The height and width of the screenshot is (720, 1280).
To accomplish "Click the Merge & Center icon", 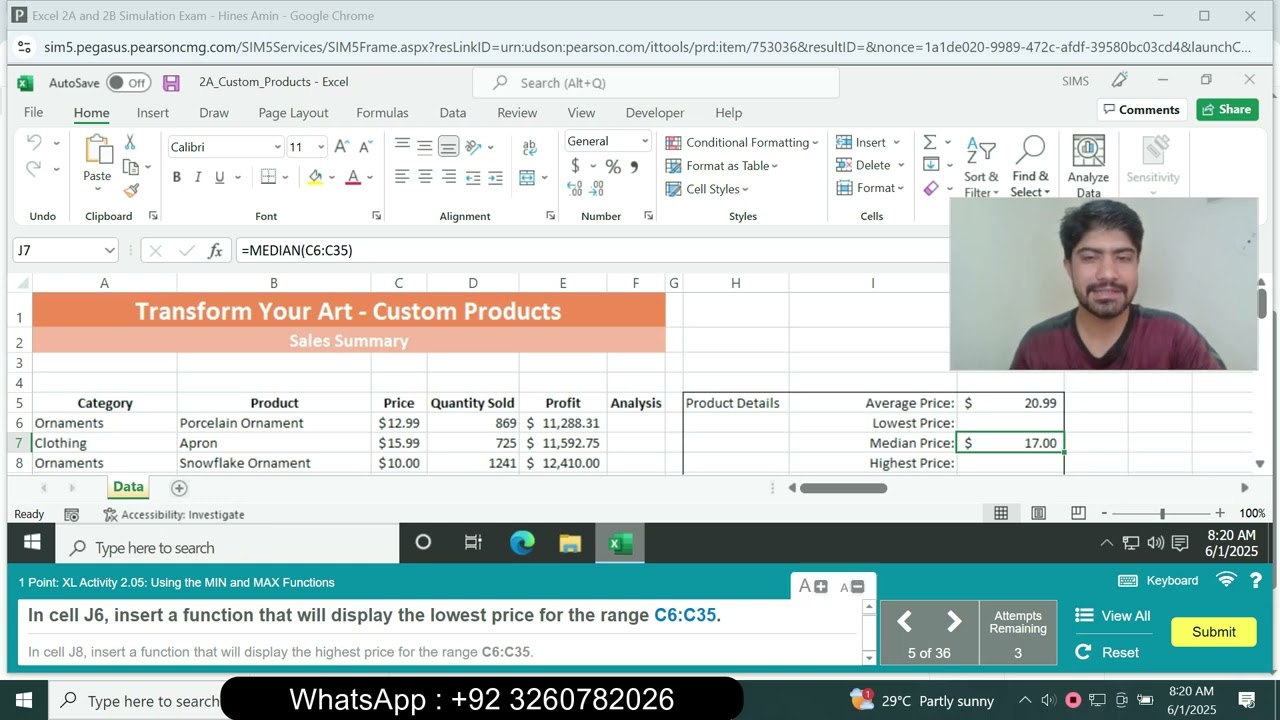I will click(x=527, y=178).
